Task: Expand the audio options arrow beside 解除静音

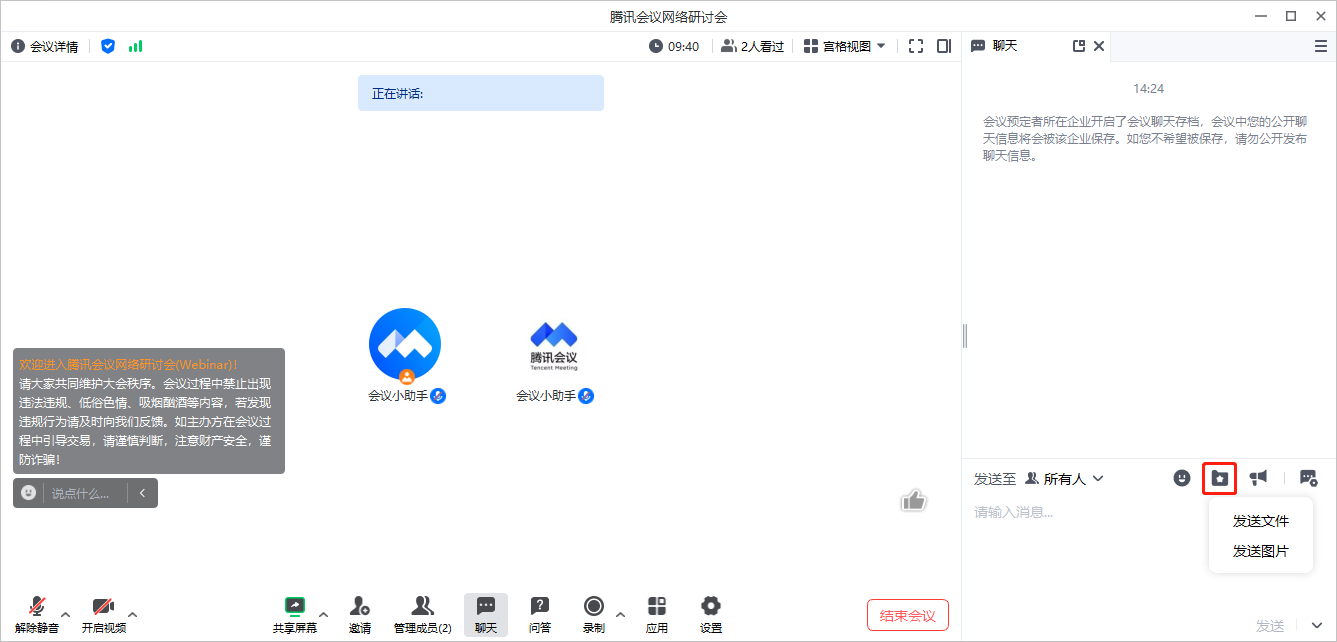Action: (66, 614)
